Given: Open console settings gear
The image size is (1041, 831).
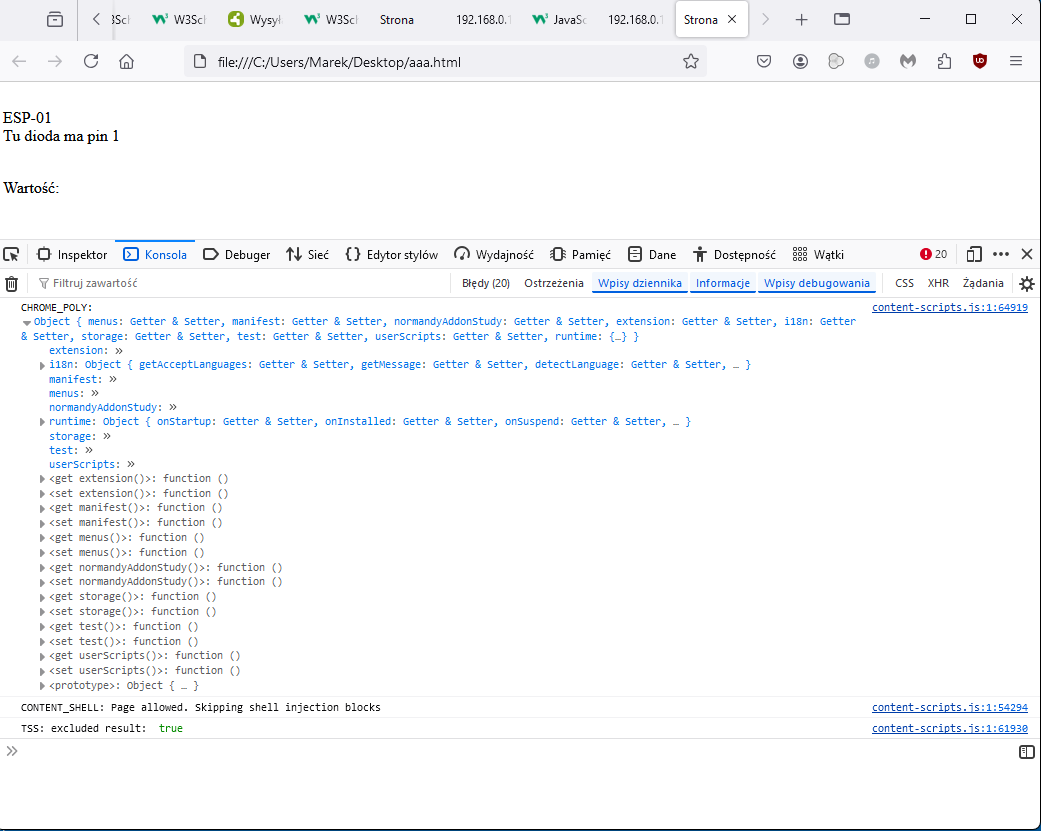Looking at the screenshot, I should (x=1026, y=283).
